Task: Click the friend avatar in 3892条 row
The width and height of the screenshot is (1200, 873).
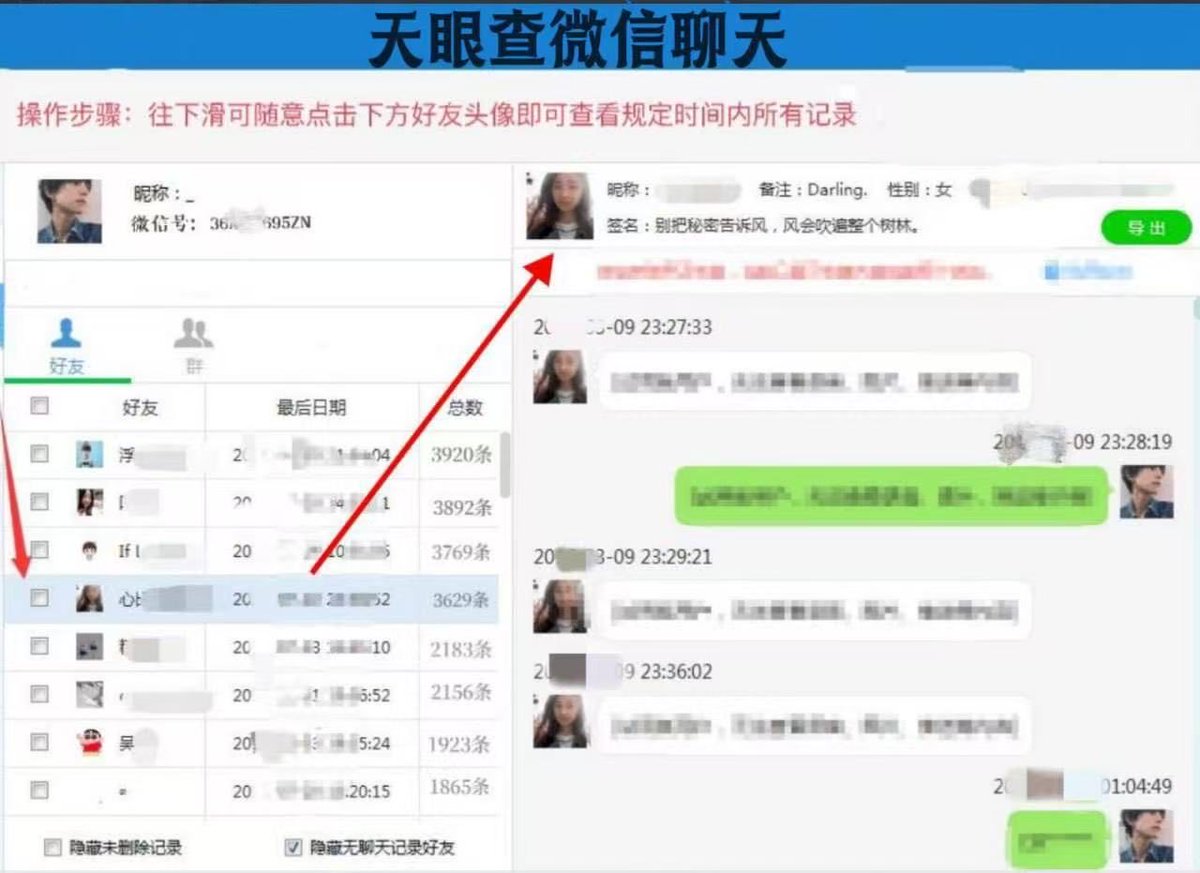Action: click(90, 502)
